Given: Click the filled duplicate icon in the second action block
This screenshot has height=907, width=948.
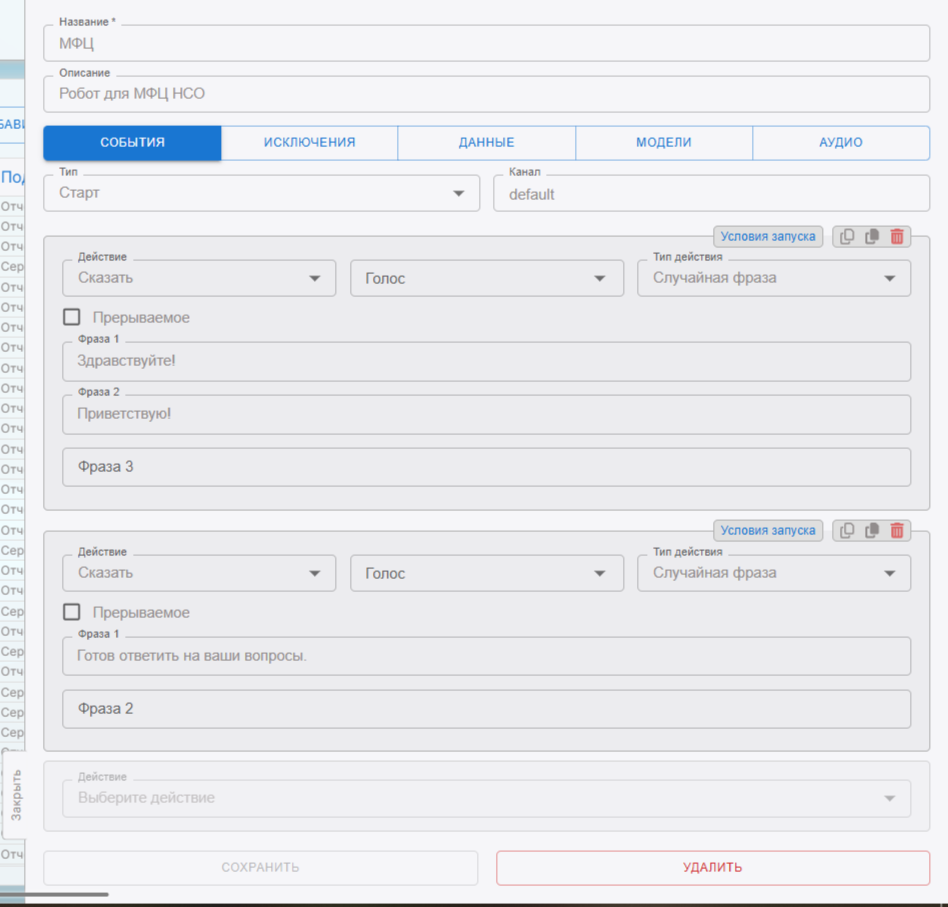Looking at the screenshot, I should 872,531.
